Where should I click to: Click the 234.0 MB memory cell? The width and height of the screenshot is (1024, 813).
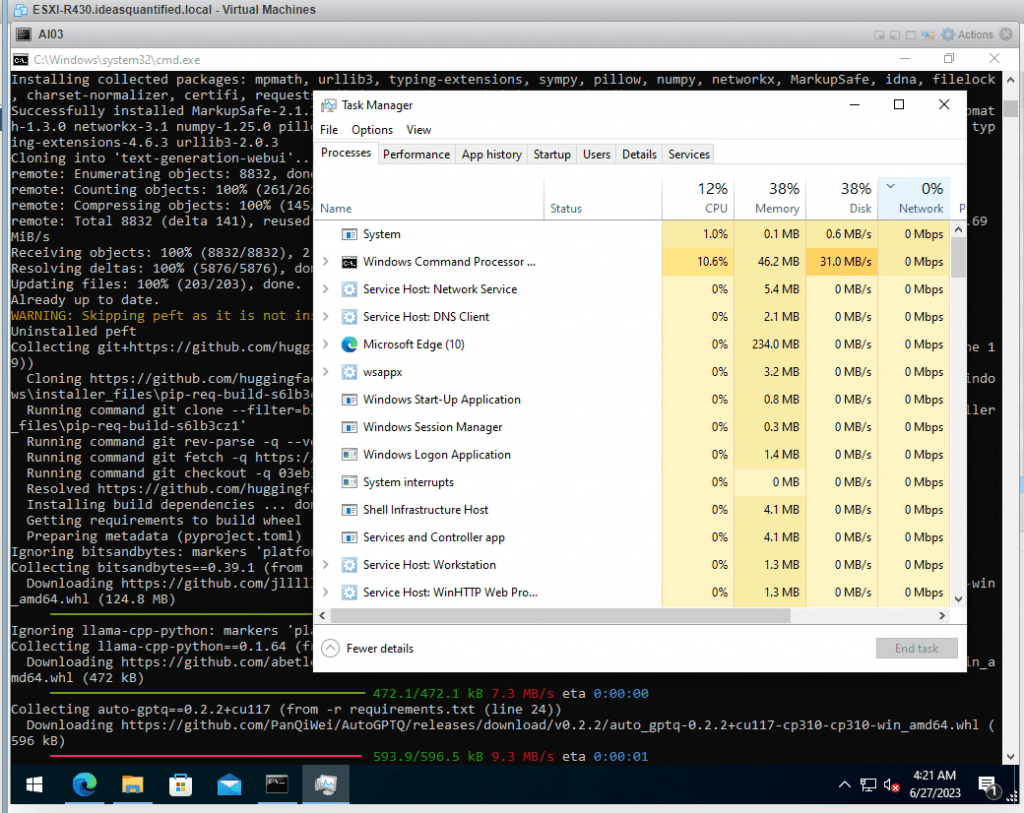(x=770, y=344)
